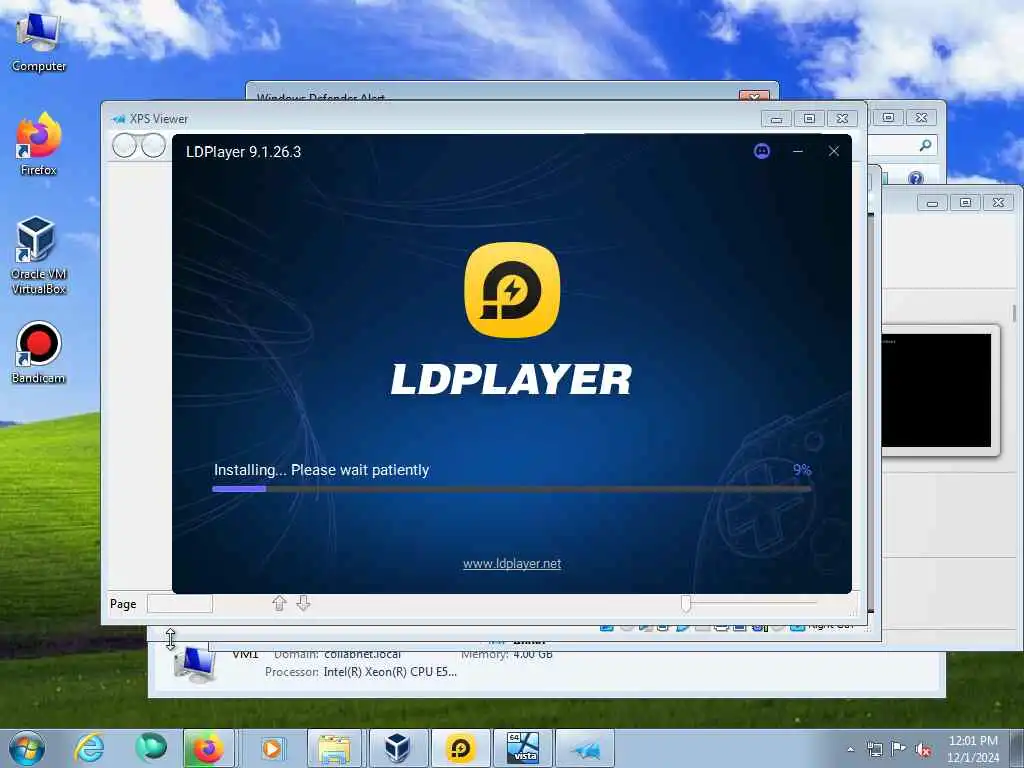Open the Computer desktop icon

[39, 40]
